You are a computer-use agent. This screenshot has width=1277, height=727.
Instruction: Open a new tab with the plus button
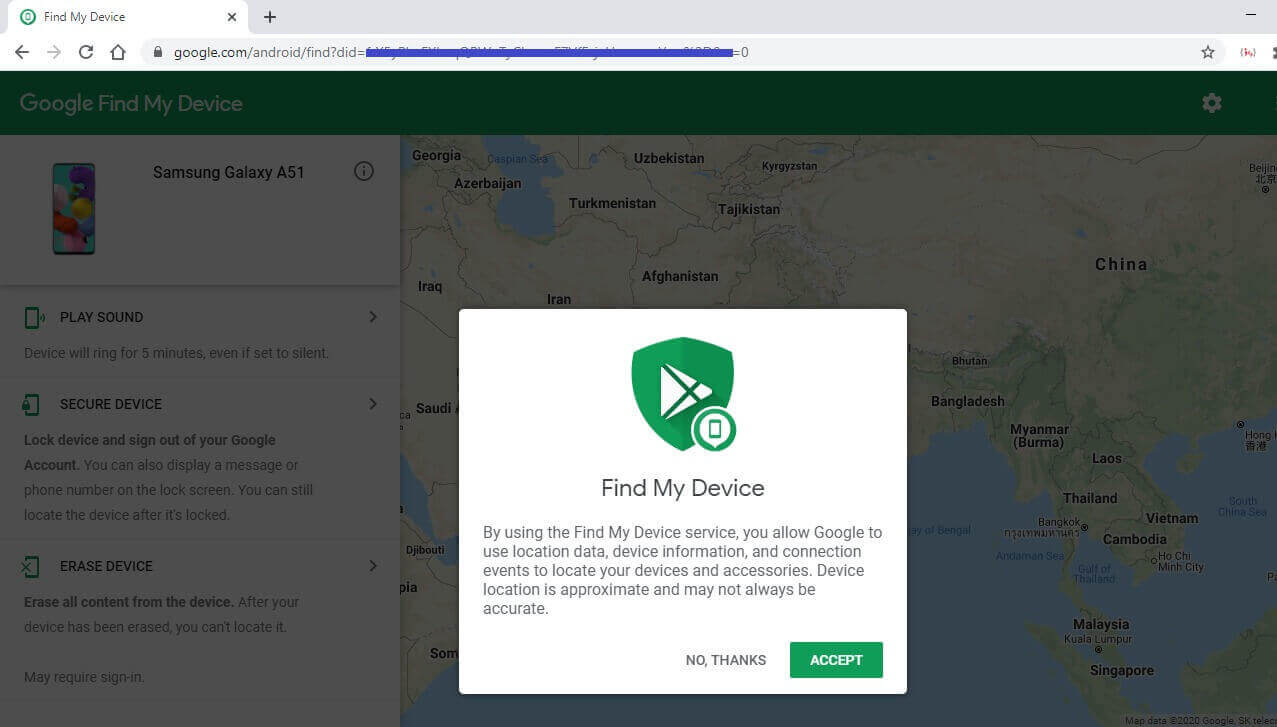click(270, 17)
